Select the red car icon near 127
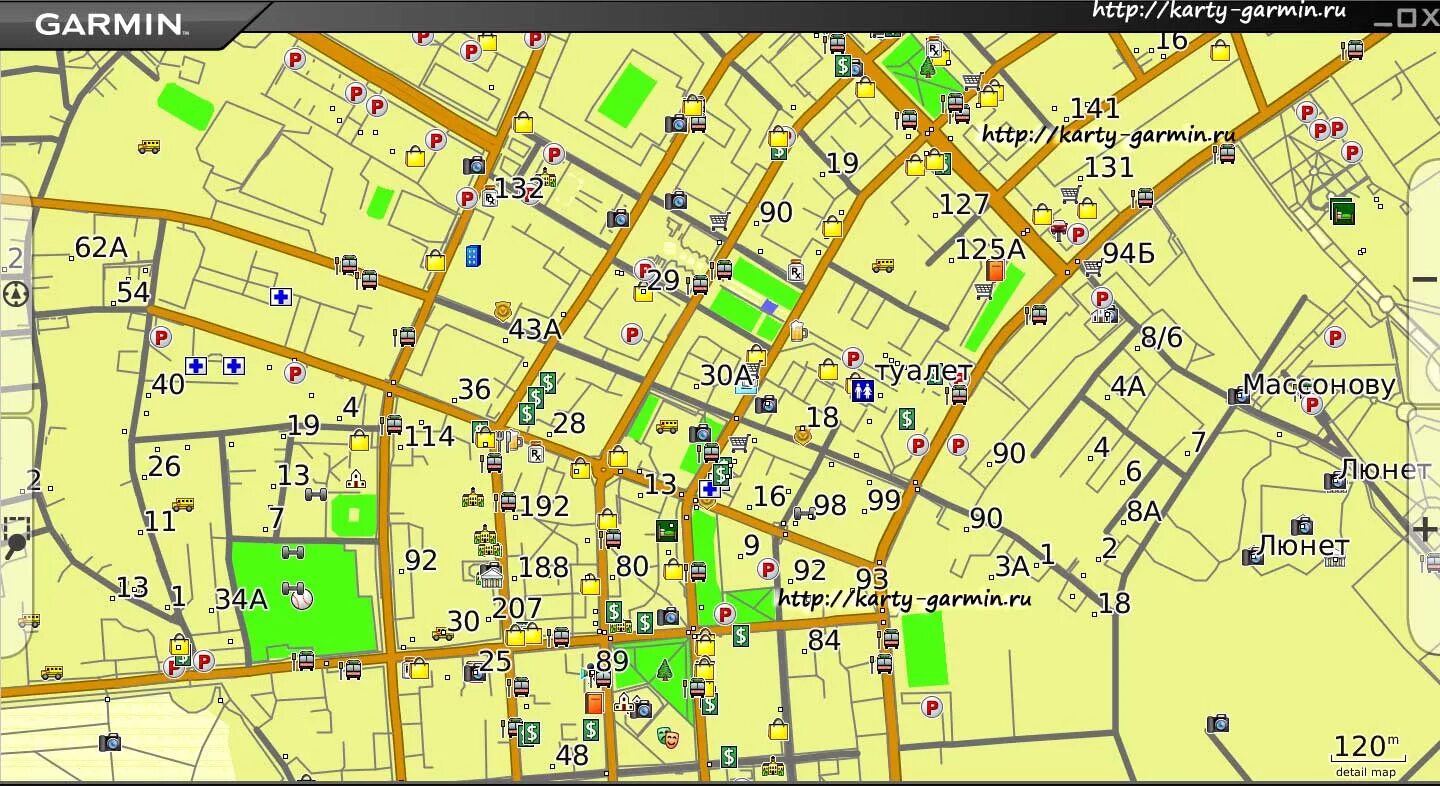This screenshot has width=1440, height=786. 1059,229
